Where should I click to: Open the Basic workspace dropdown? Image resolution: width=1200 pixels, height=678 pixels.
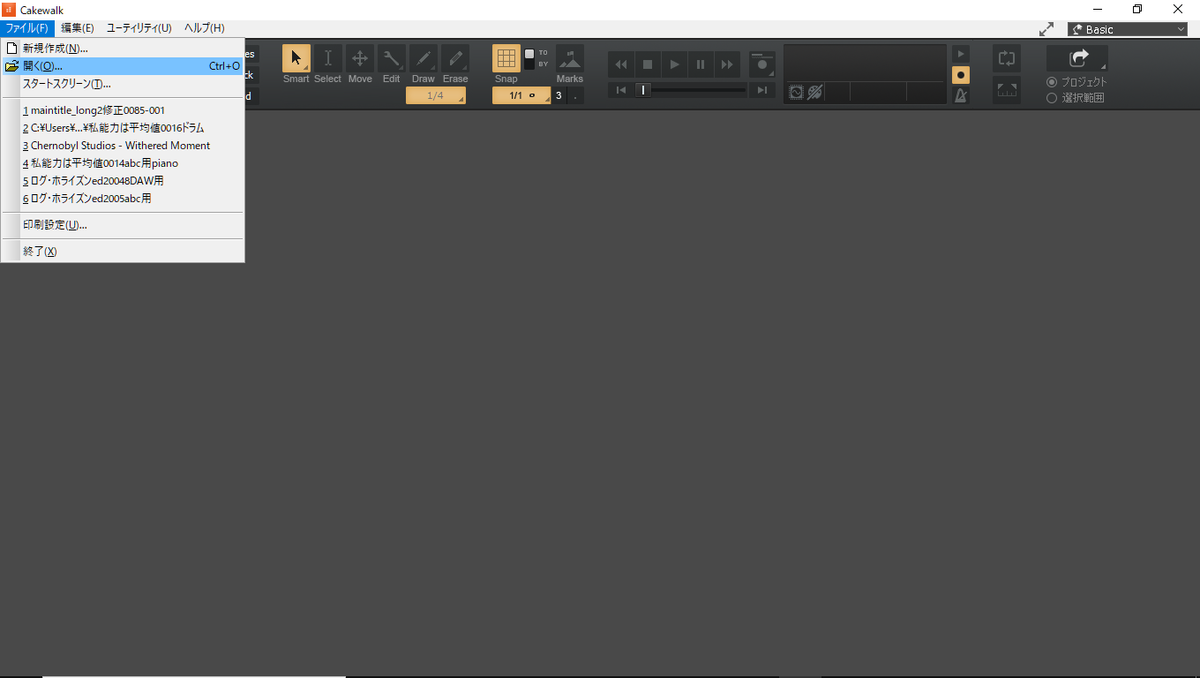1128,29
